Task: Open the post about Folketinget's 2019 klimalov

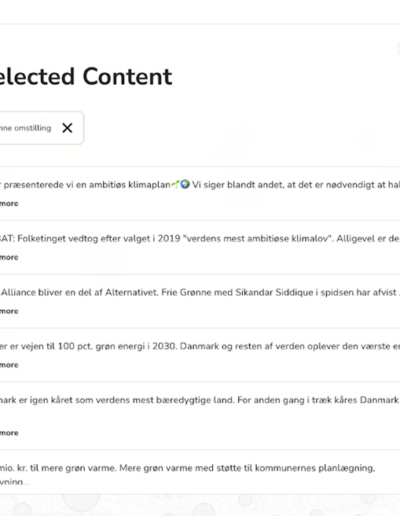Action: pos(200,239)
